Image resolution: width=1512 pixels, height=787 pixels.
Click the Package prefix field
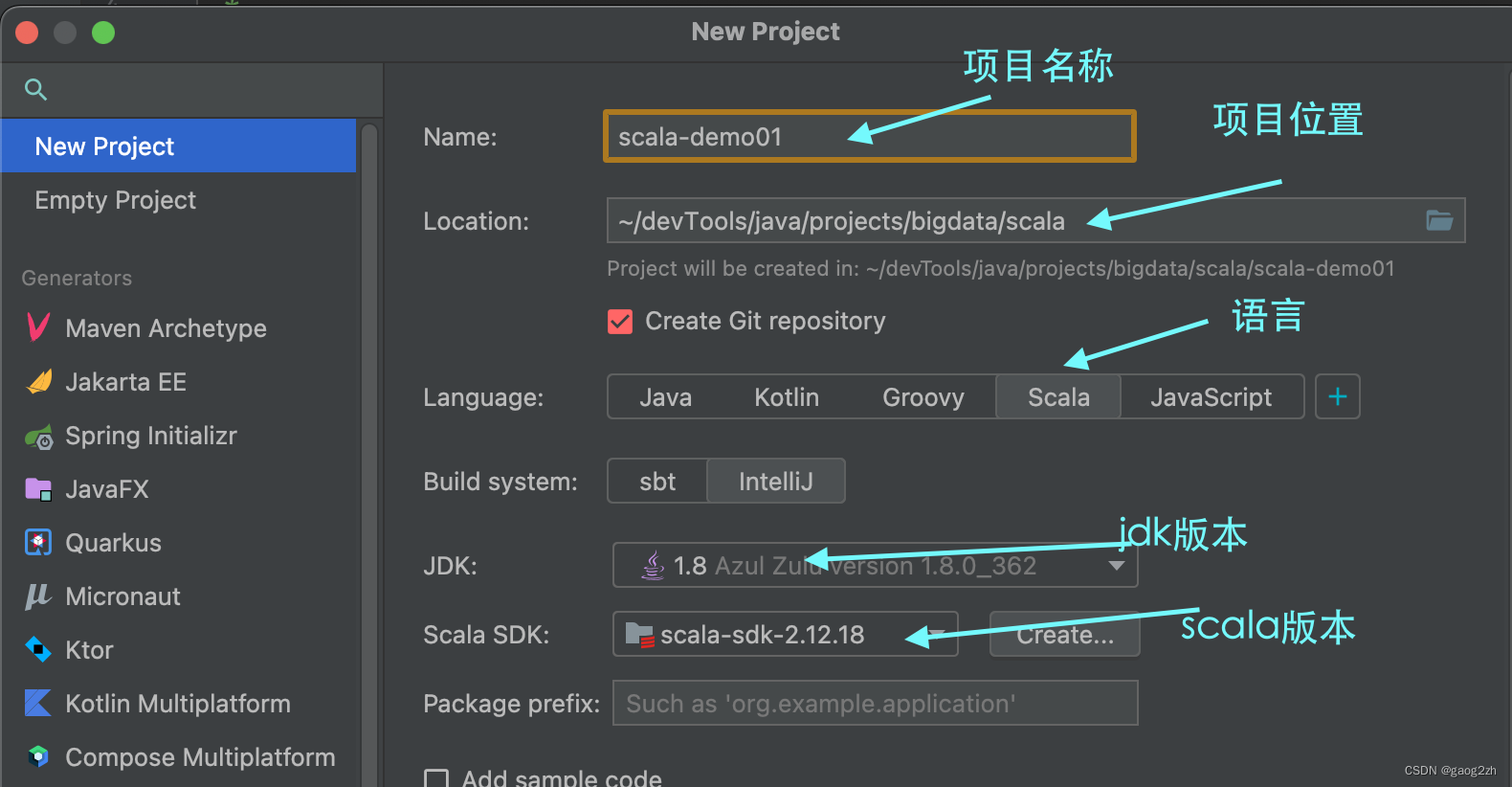pos(875,703)
